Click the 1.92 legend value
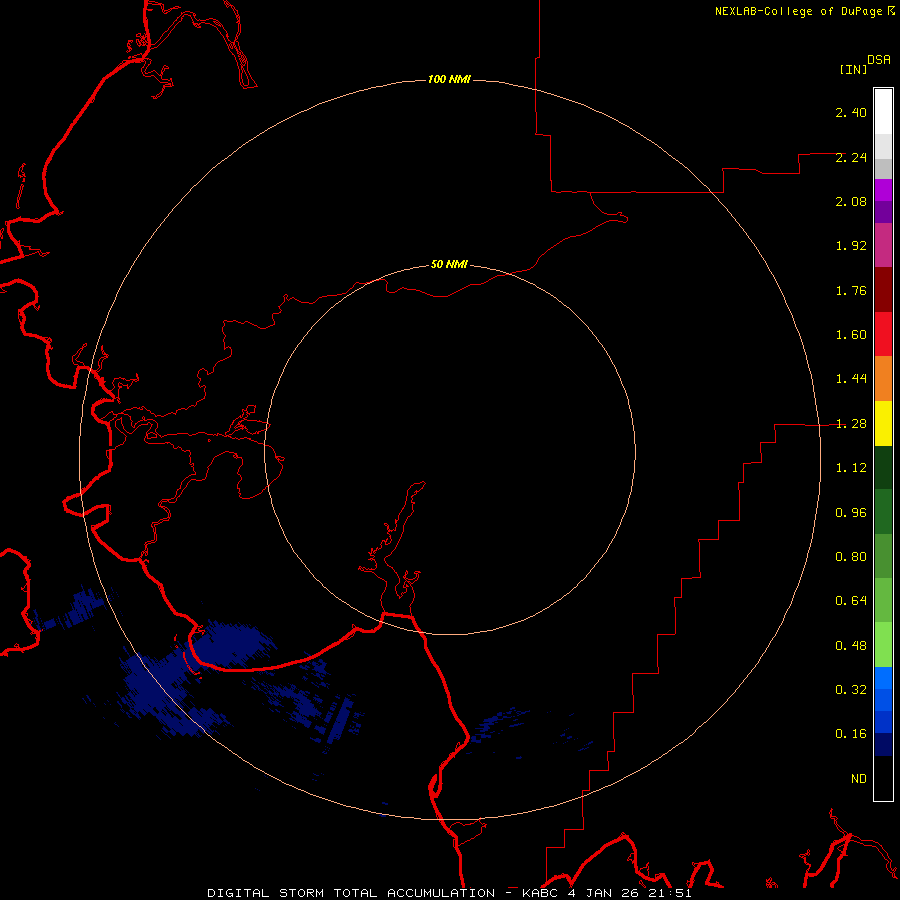Image resolution: width=900 pixels, height=900 pixels. click(851, 246)
